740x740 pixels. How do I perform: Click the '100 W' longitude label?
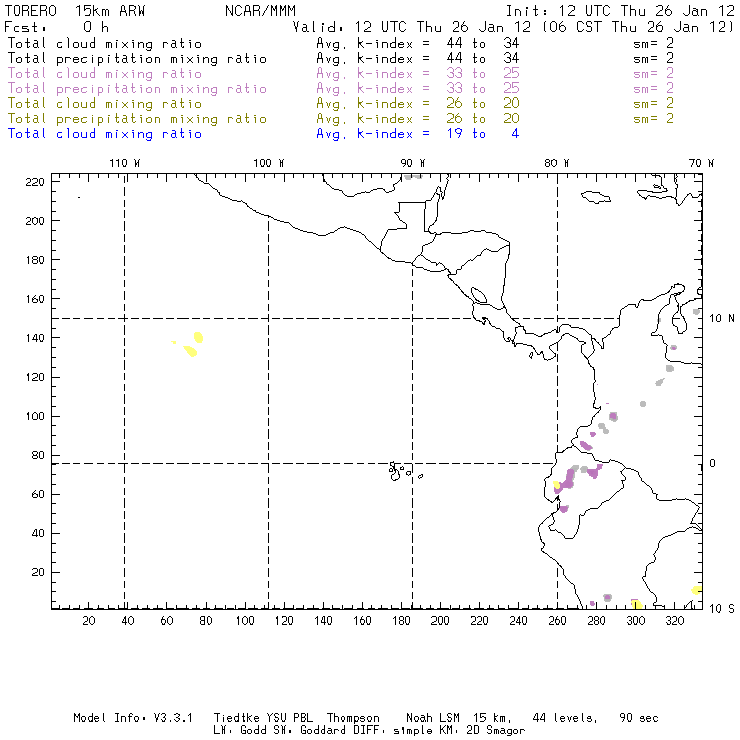[x=269, y=163]
